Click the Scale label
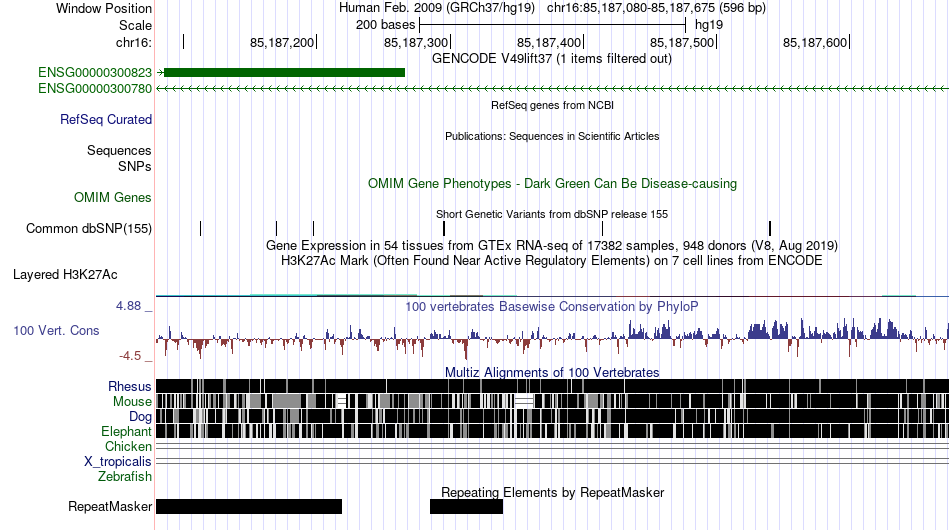 coord(135,25)
